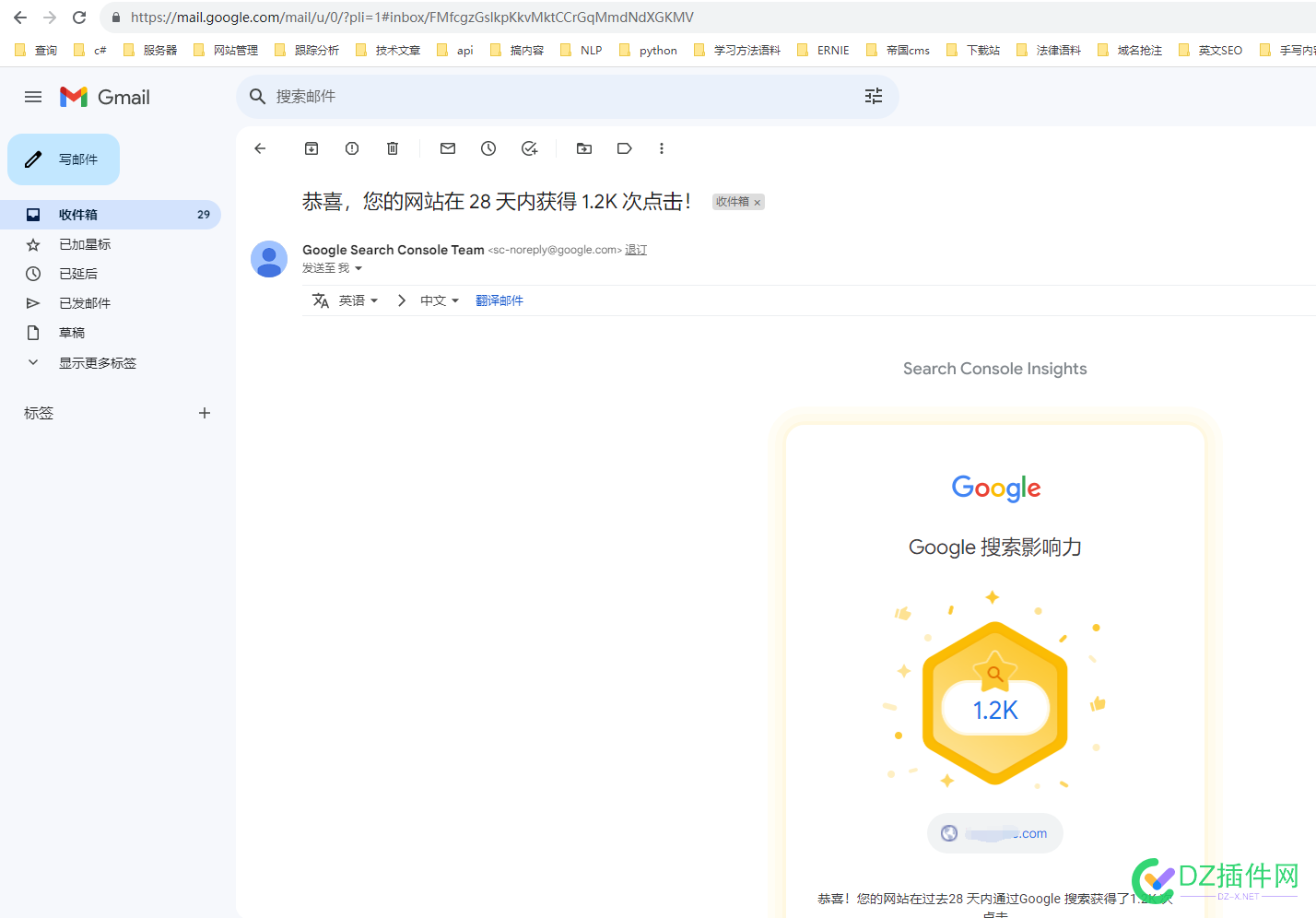Move email to folder icon
Image resolution: width=1316 pixels, height=918 pixels.
[x=584, y=148]
